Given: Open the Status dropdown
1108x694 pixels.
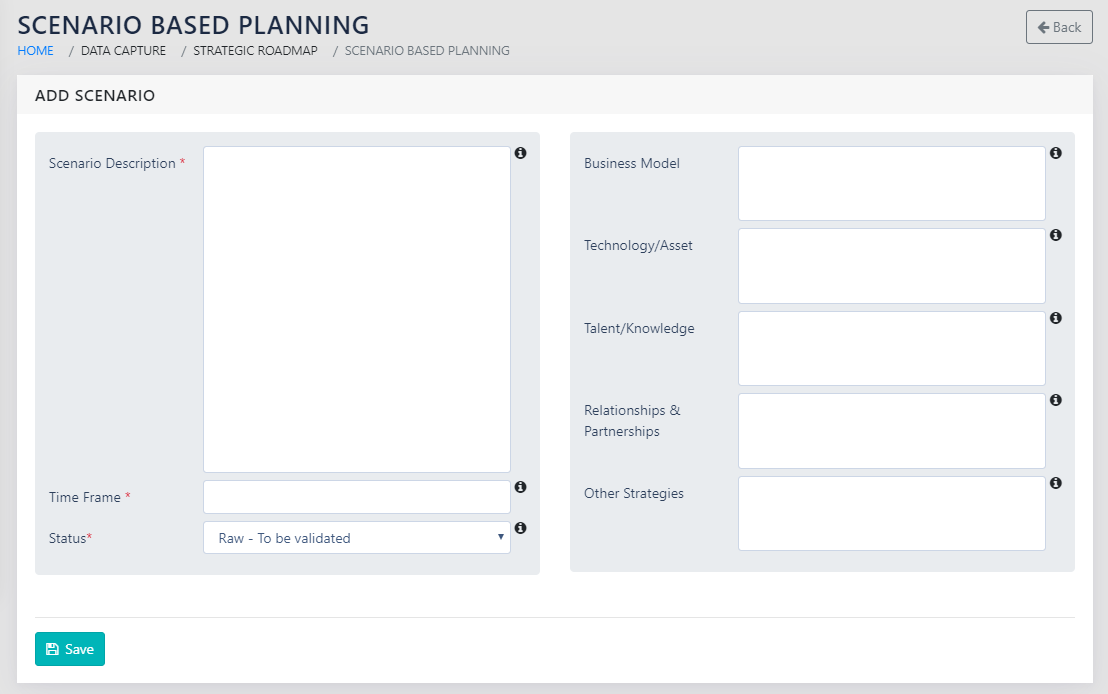Looking at the screenshot, I should pyautogui.click(x=356, y=538).
